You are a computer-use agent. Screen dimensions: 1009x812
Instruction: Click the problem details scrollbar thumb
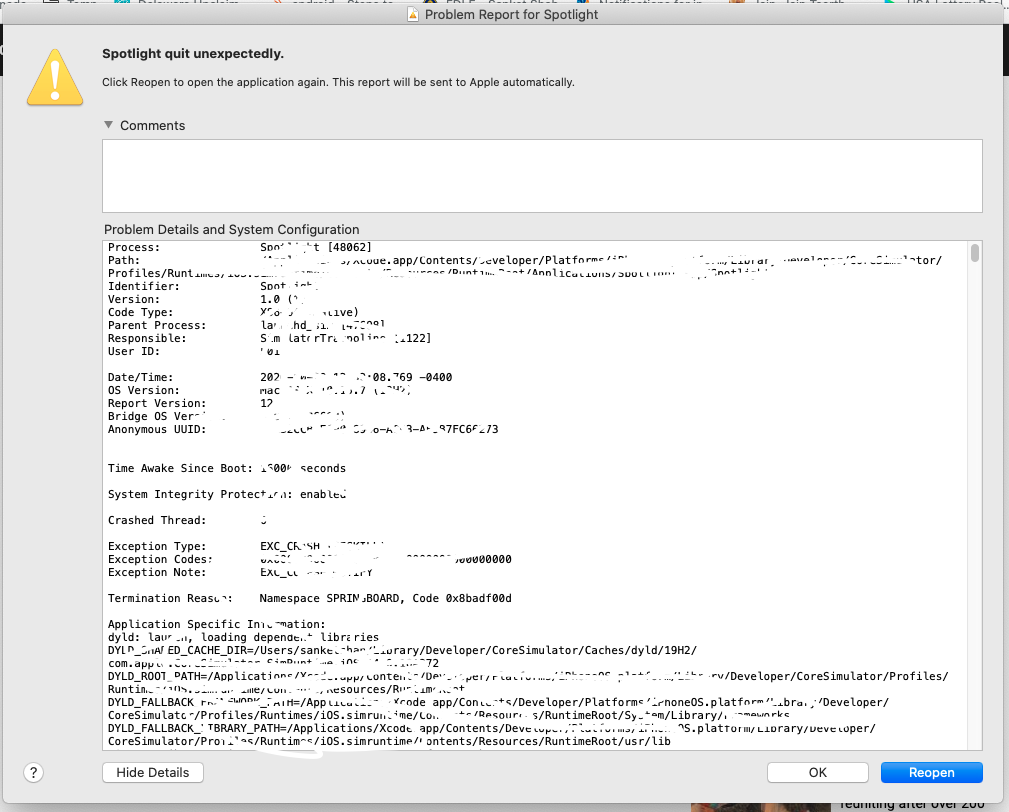[975, 252]
